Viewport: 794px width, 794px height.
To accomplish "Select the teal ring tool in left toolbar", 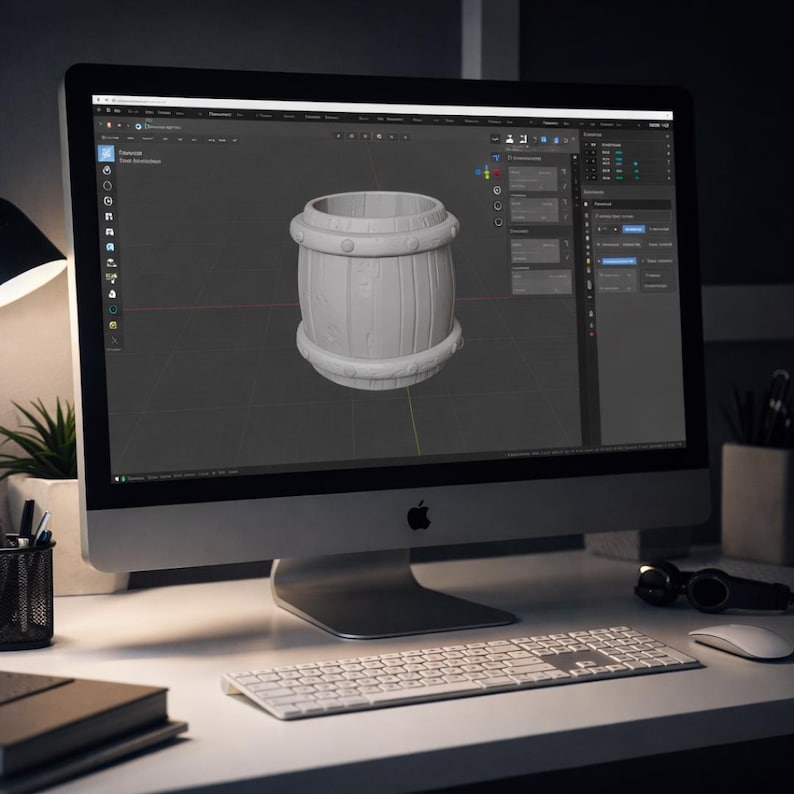I will [x=113, y=309].
